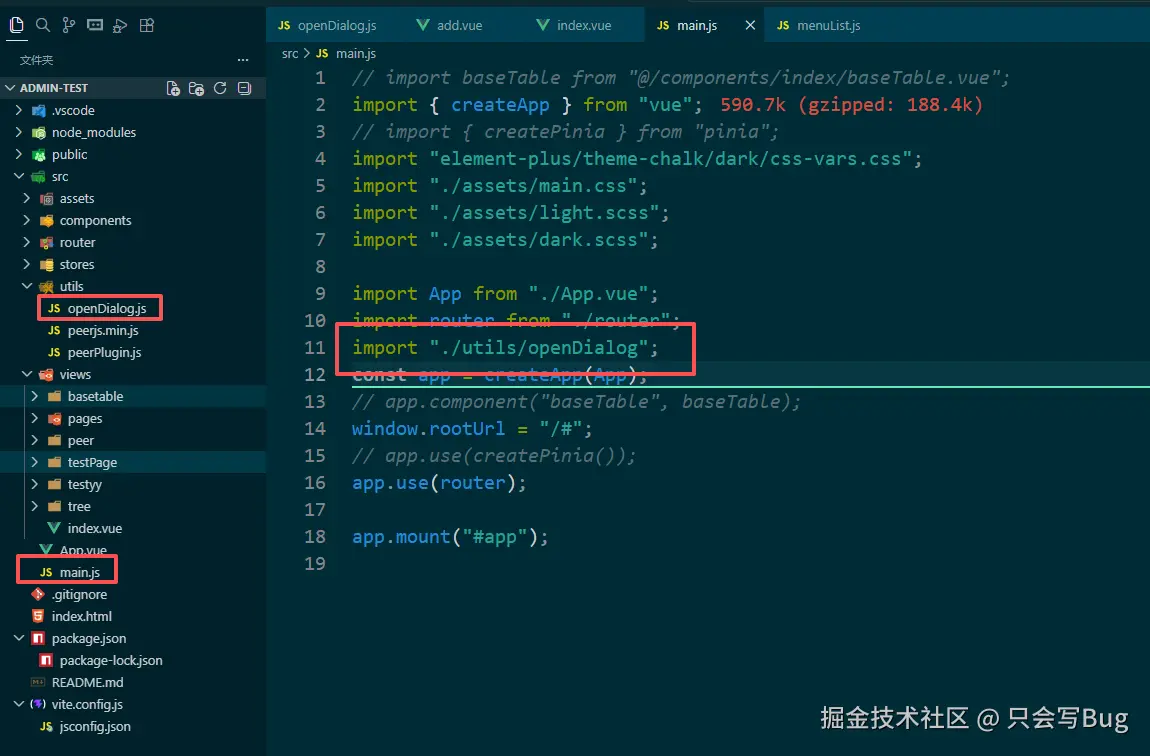Open jsconfig.json in the file tree
Image resolution: width=1150 pixels, height=756 pixels.
(x=132, y=726)
